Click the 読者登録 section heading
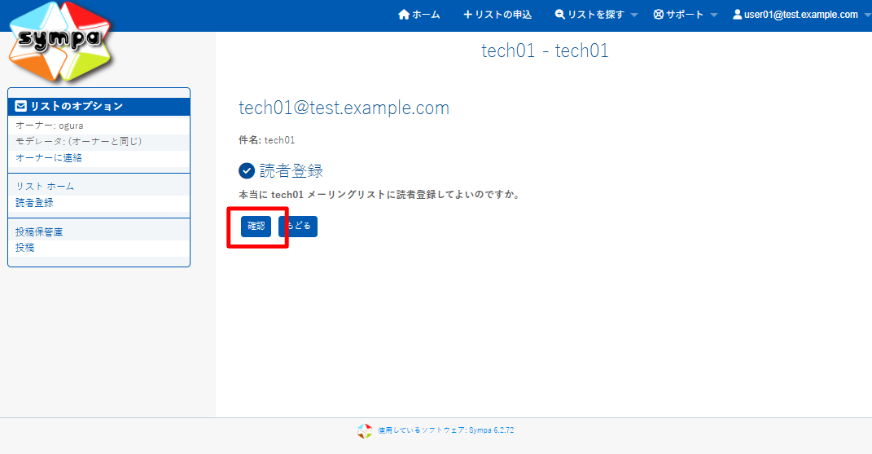The width and height of the screenshot is (872, 454). [291, 171]
